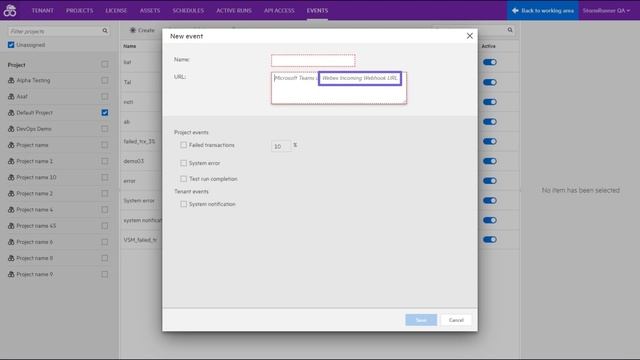Check the Alpha Testing project checkbox
The width and height of the screenshot is (640, 360).
(105, 80)
